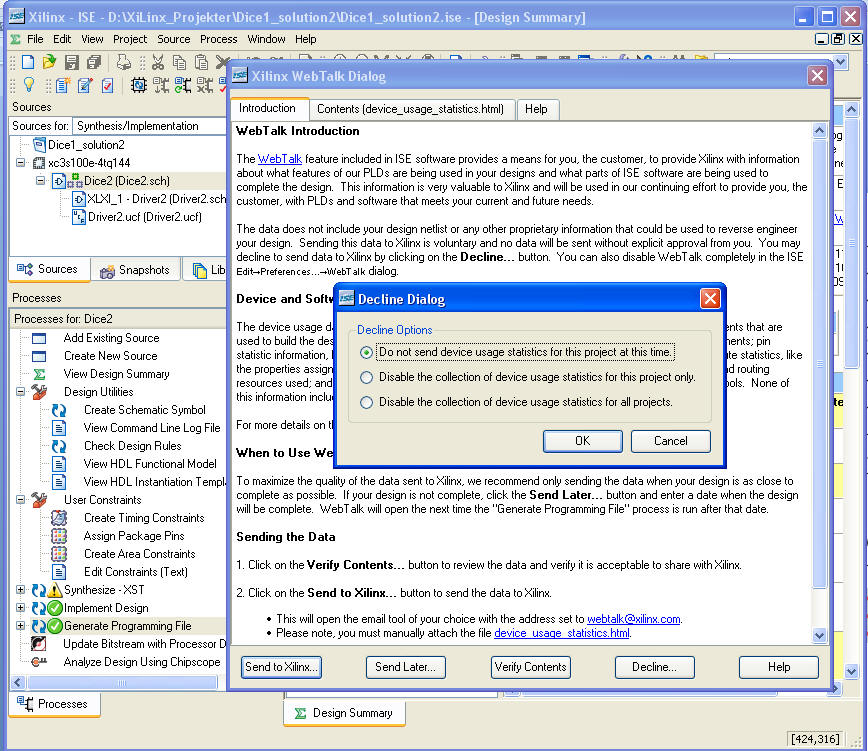The image size is (868, 751).
Task: Expand the Synthesize - XST process
Action: pos(20,590)
